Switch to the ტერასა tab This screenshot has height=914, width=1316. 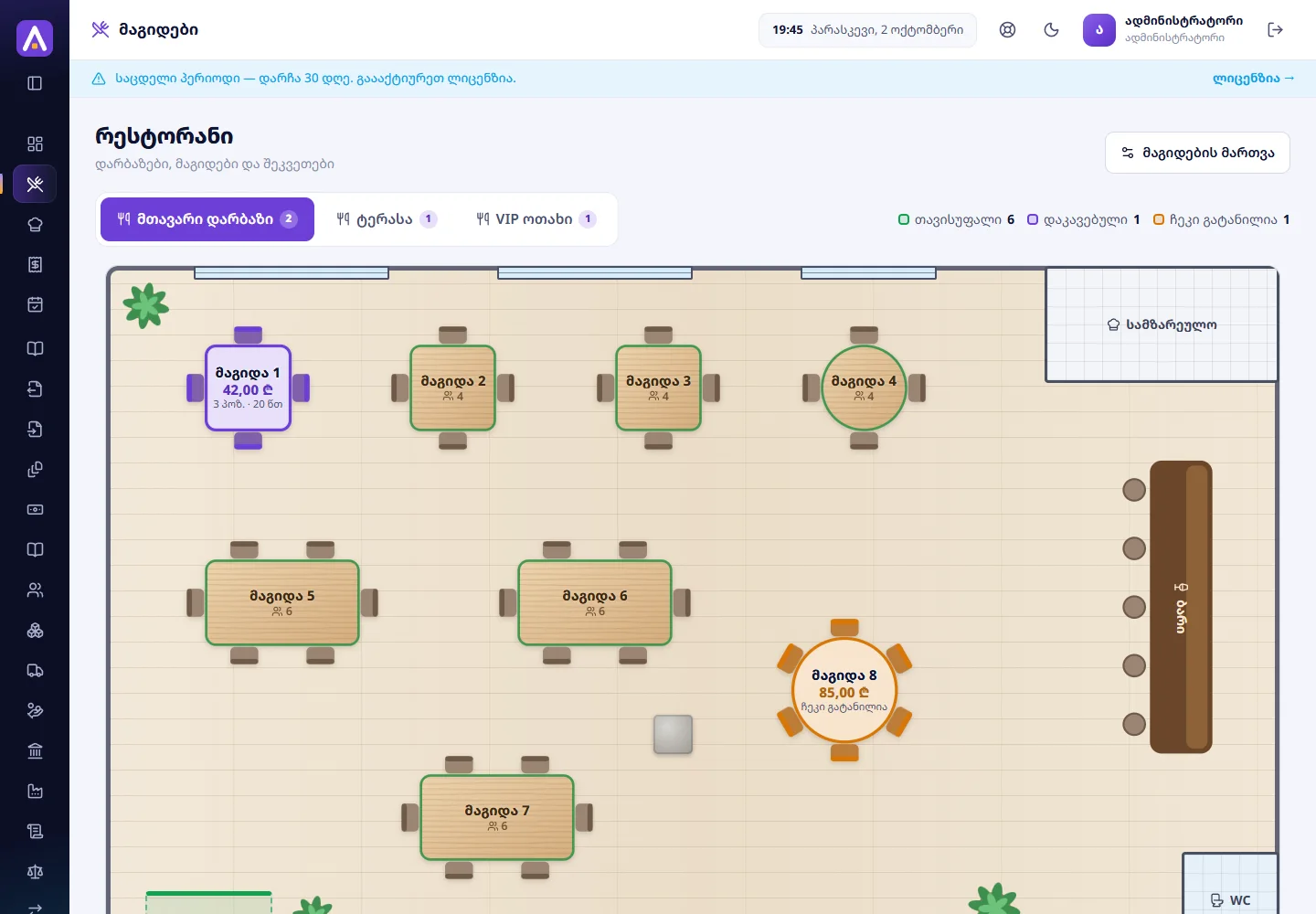387,219
